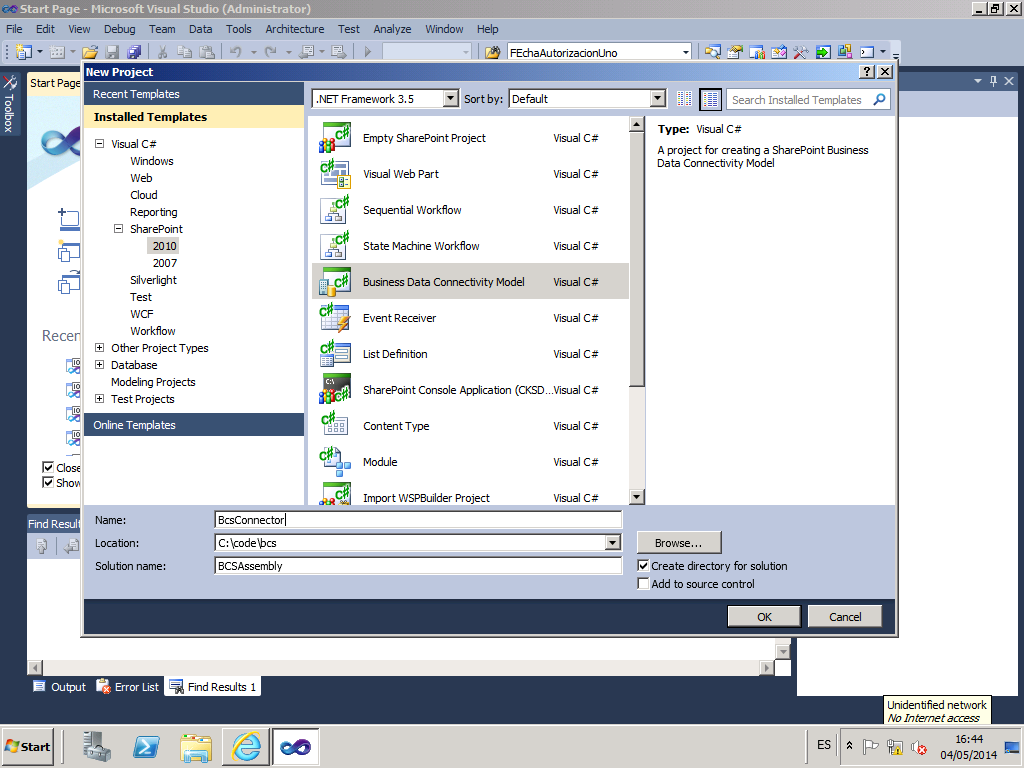
Task: Open Internet Explorer from the taskbar
Action: [246, 746]
